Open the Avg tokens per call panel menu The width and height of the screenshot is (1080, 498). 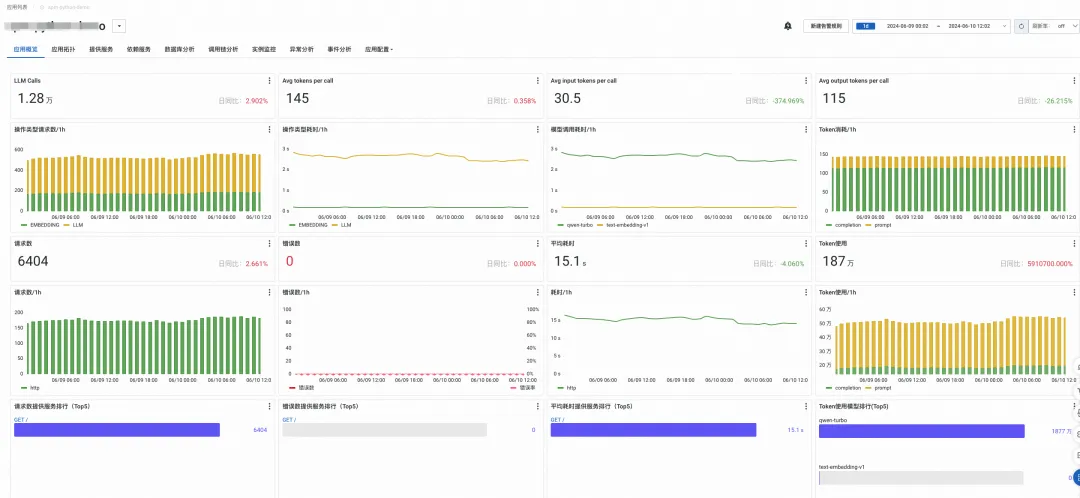tap(538, 81)
